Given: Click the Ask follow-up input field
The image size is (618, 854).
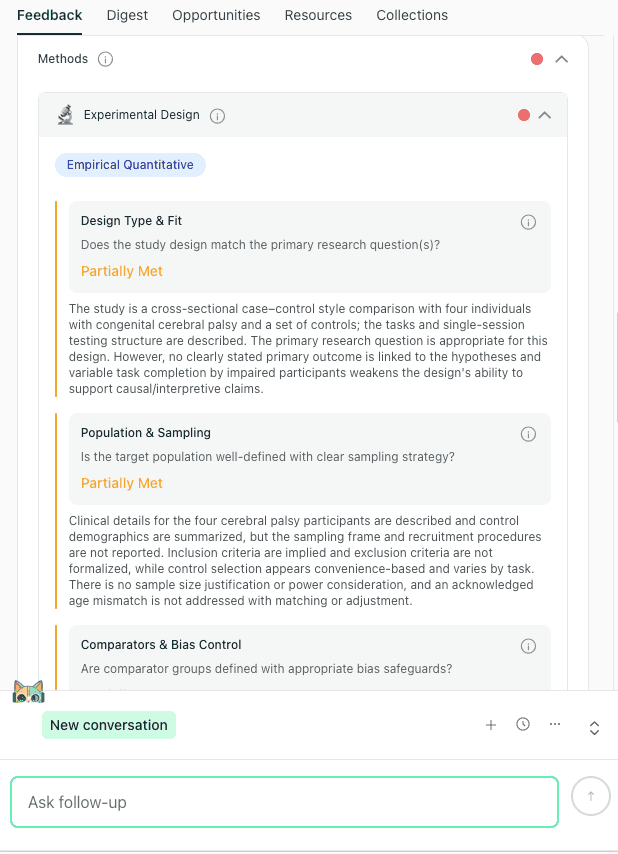Looking at the screenshot, I should [x=284, y=801].
